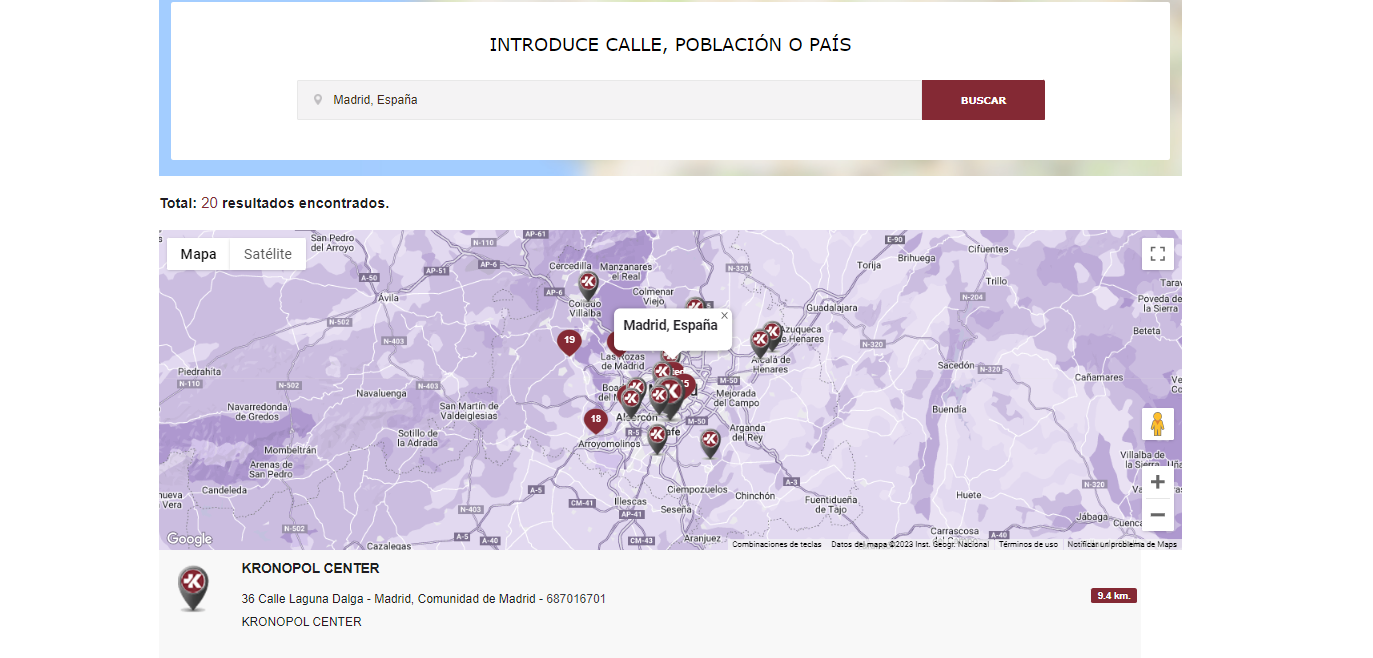
Task: Click the Google logo on map
Action: 190,539
